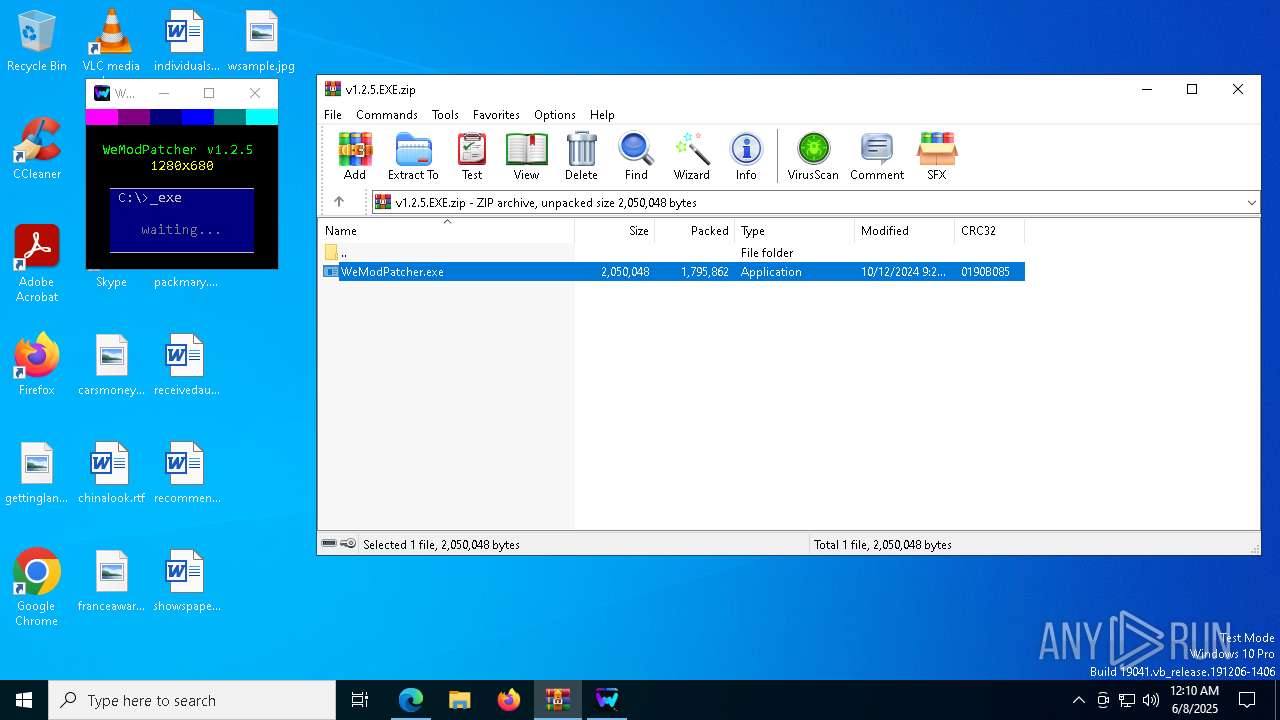Select the individuals Word document on desktop
This screenshot has height=720, width=1280.
[186, 42]
